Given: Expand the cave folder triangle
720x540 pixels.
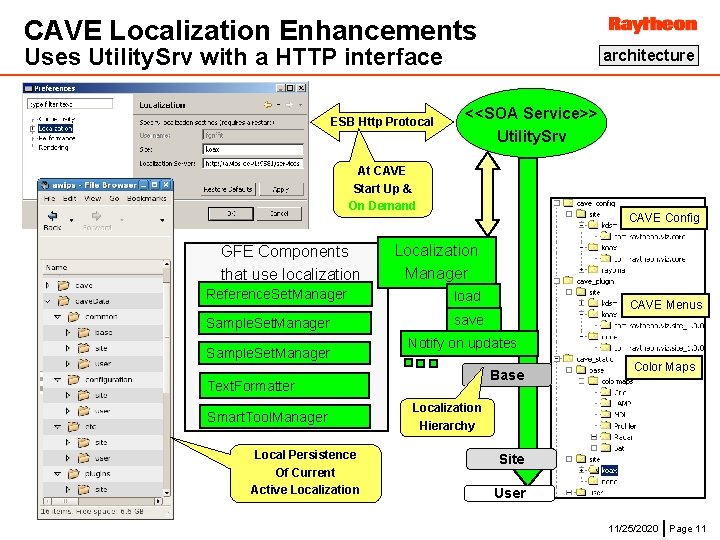Looking at the screenshot, I should 47,286.
